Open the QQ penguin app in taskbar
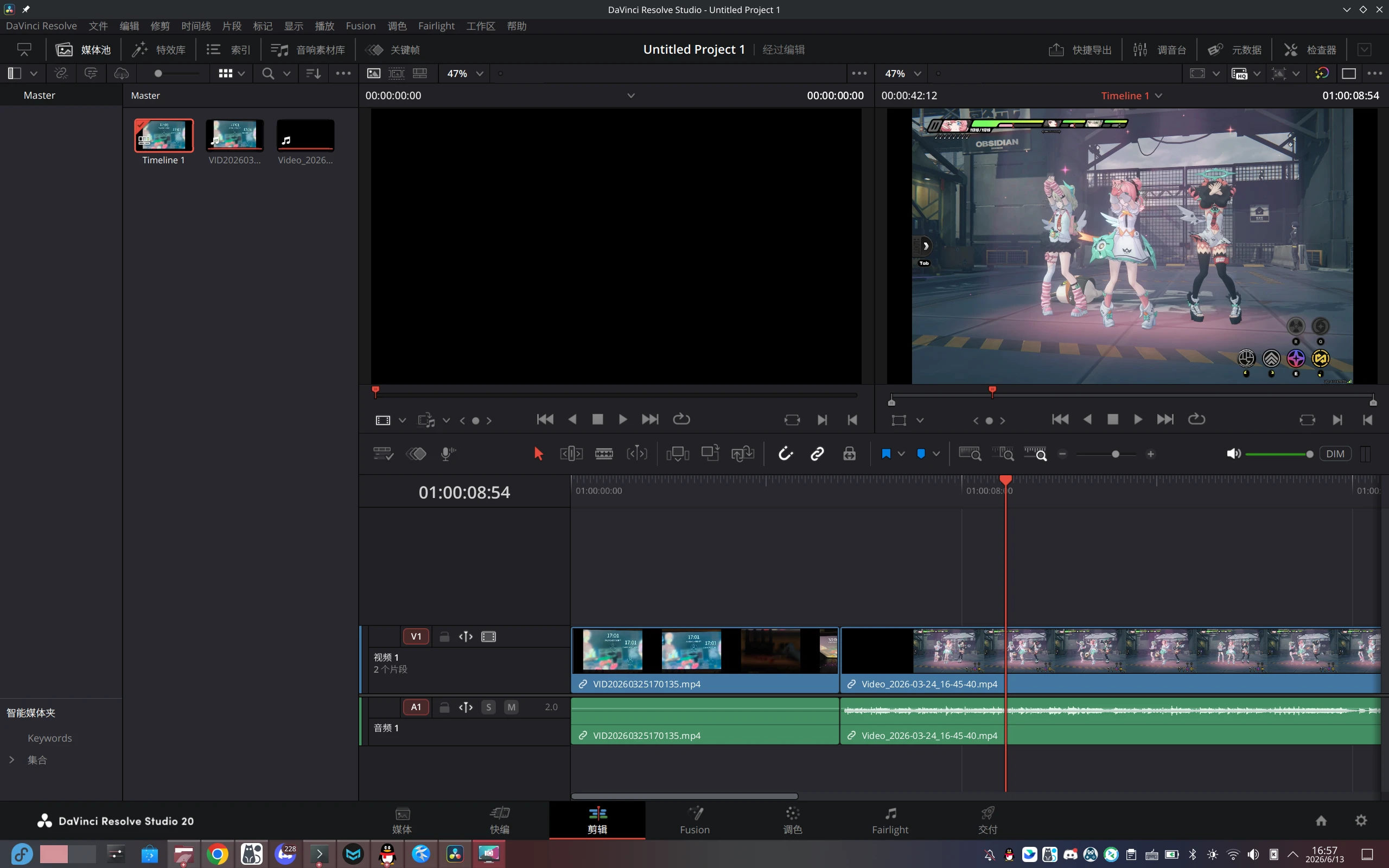 tap(387, 854)
